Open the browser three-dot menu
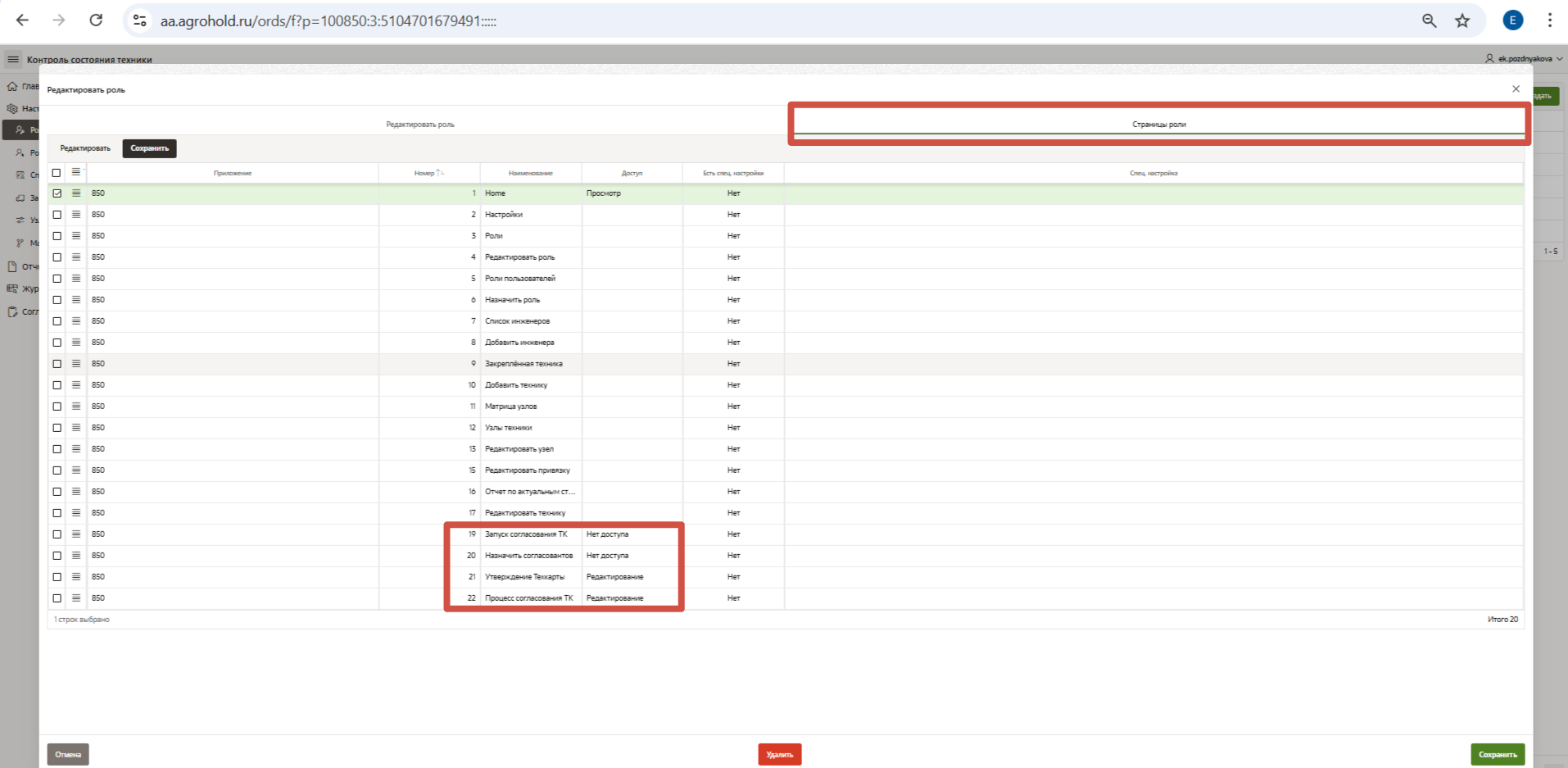Screen dimensions: 1568x768 pos(1549,20)
